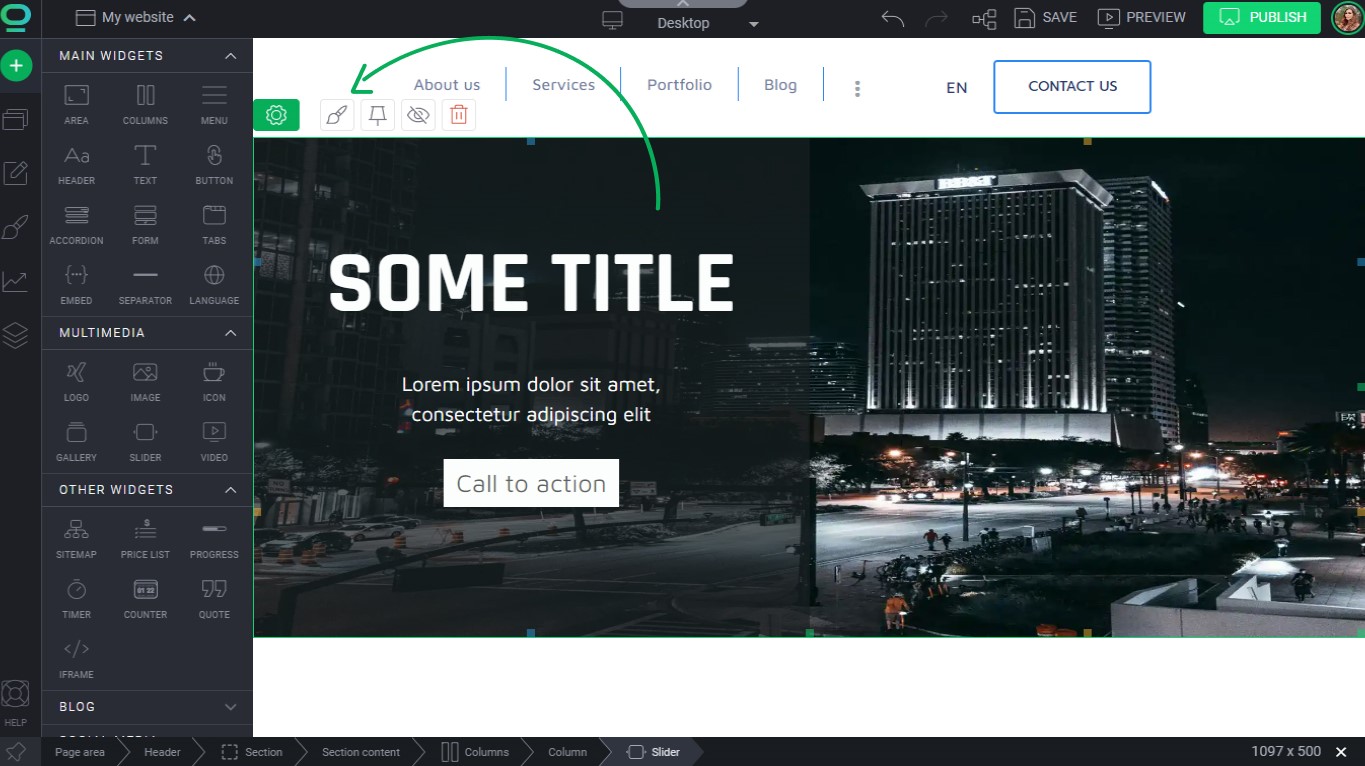This screenshot has width=1365, height=766.
Task: Add the Tabs widget
Action: 214,224
